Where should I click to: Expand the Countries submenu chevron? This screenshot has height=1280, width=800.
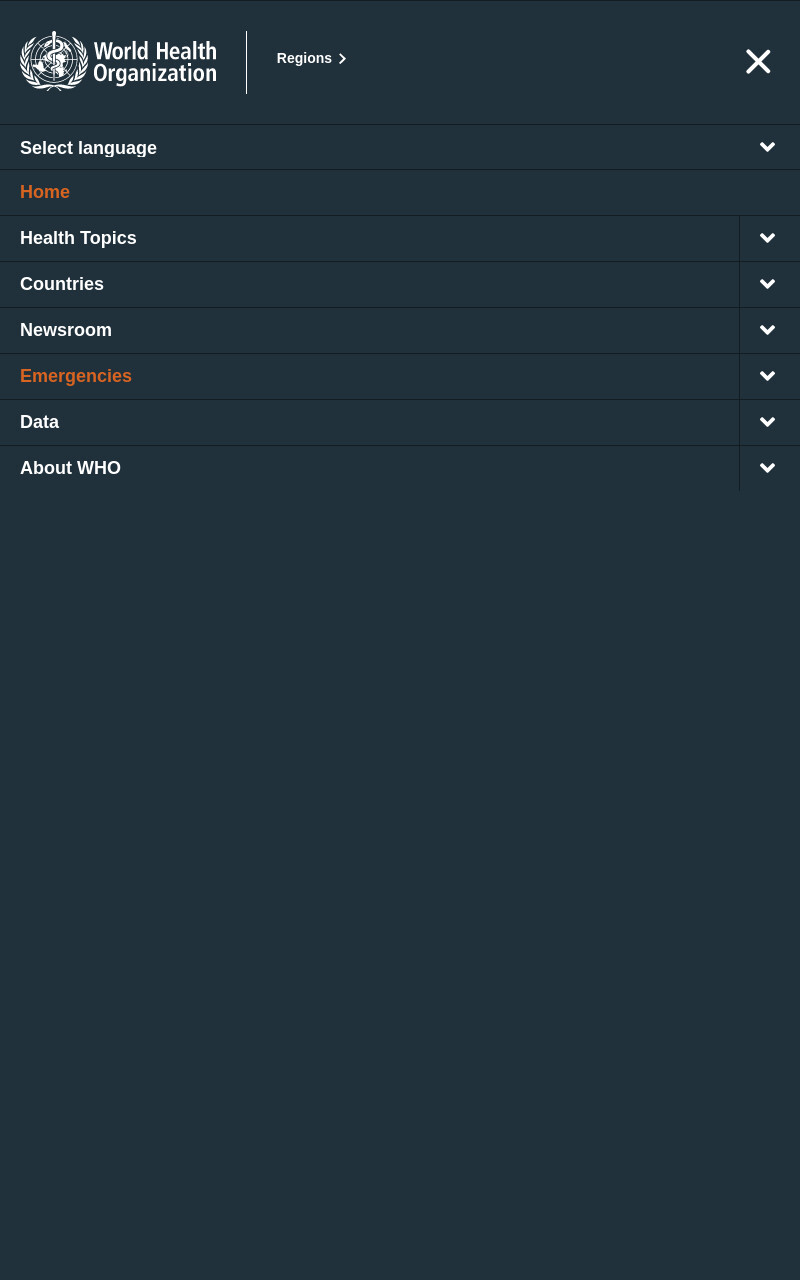pyautogui.click(x=768, y=284)
